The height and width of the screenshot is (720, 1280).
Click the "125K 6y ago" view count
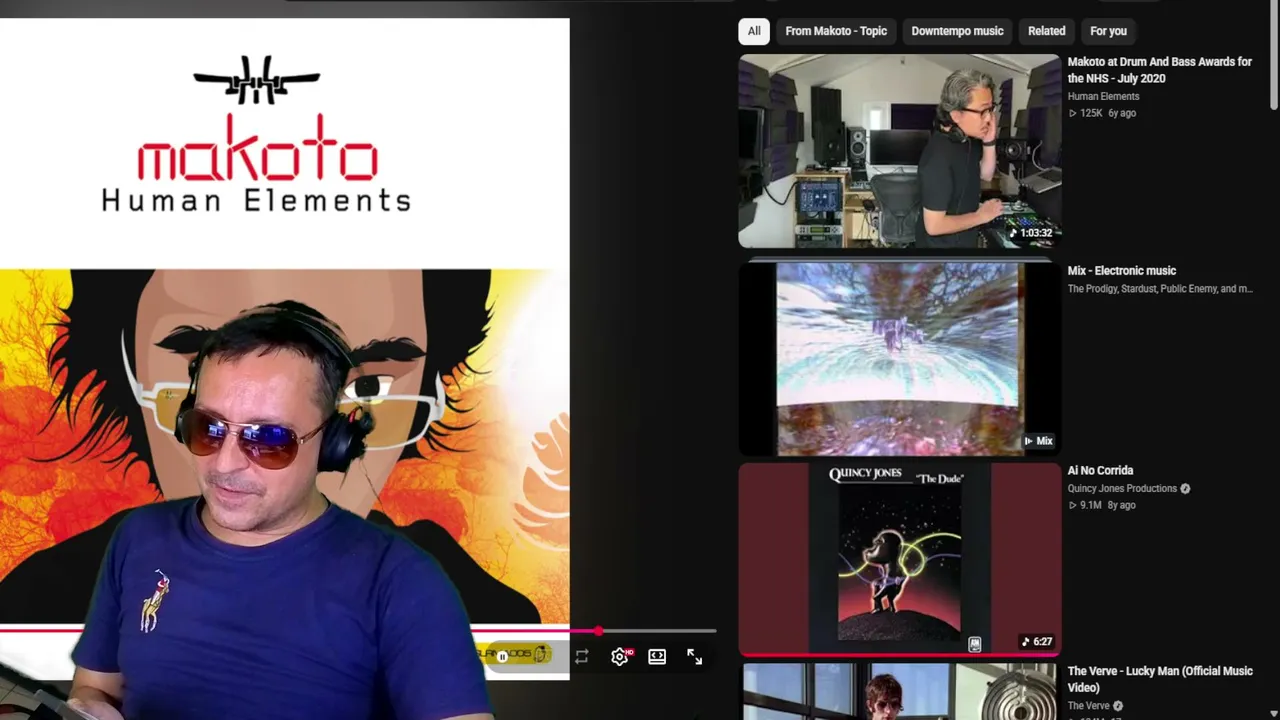[1102, 114]
